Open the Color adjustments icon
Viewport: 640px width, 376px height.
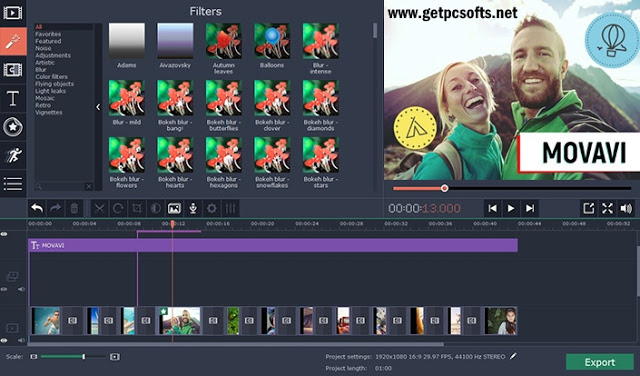[x=156, y=209]
